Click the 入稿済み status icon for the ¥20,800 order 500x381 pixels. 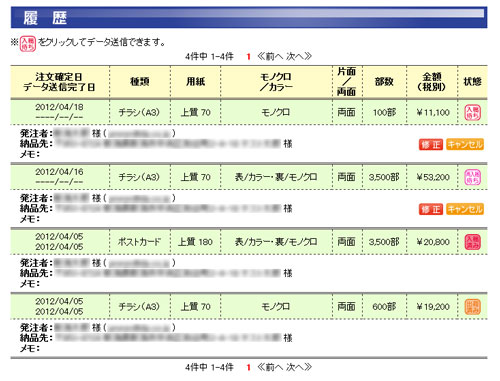coord(472,242)
